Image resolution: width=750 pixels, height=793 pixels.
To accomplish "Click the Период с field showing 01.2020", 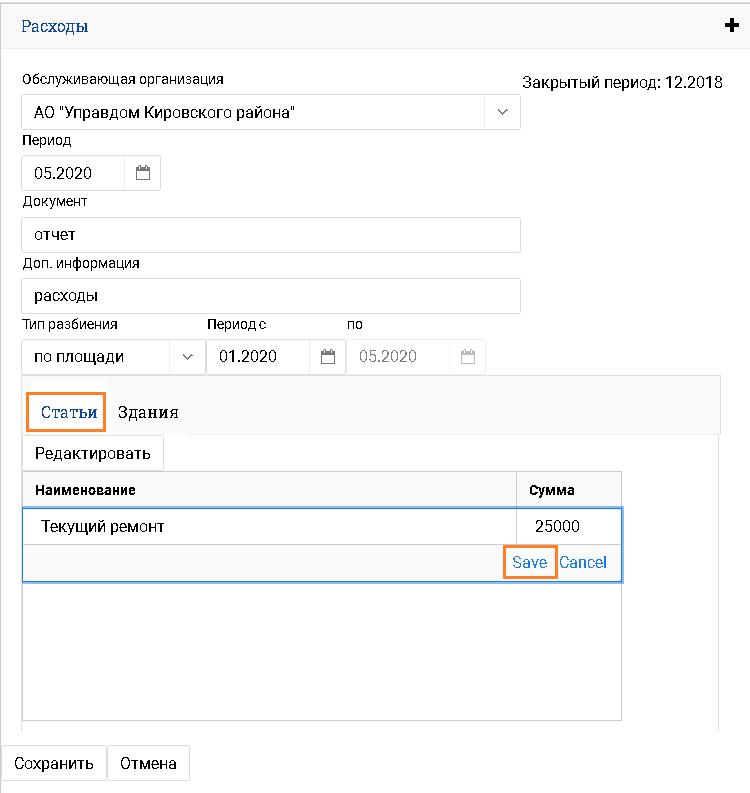I will (258, 356).
